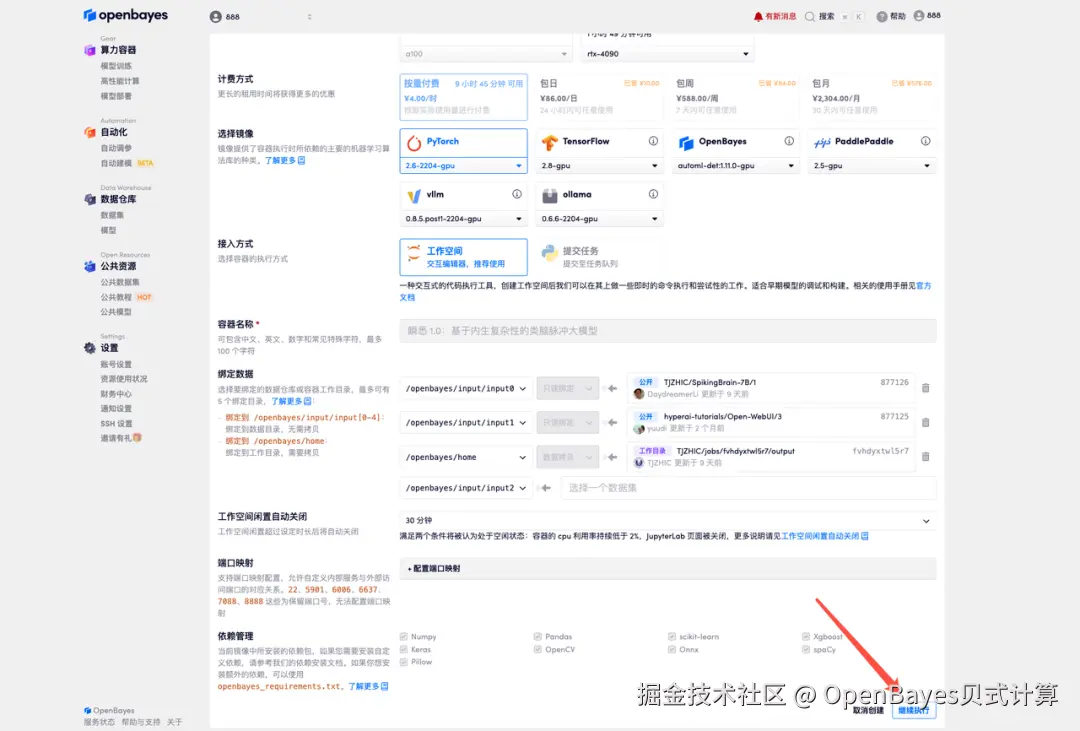Viewport: 1080px width, 731px height.
Task: Open the automl-det:1.11.0-gpu version dropdown
Action: pyautogui.click(x=736, y=166)
